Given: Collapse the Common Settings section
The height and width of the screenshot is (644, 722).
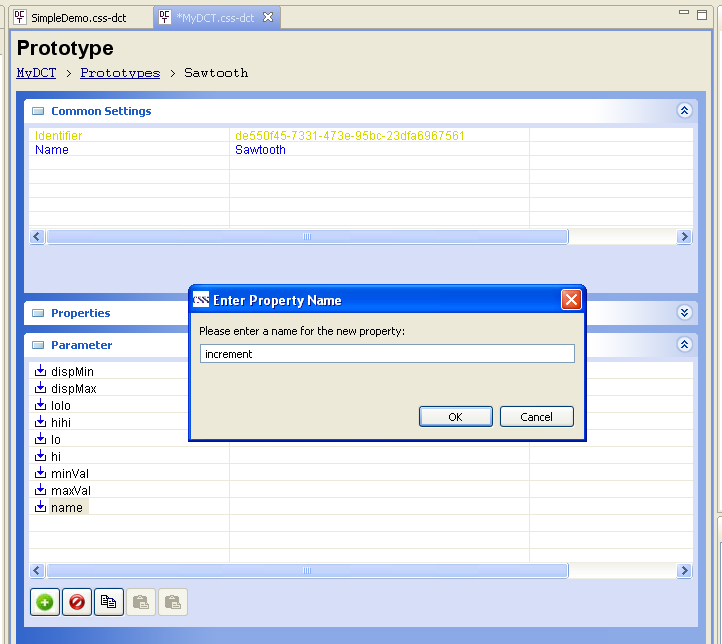Looking at the screenshot, I should pyautogui.click(x=684, y=111).
